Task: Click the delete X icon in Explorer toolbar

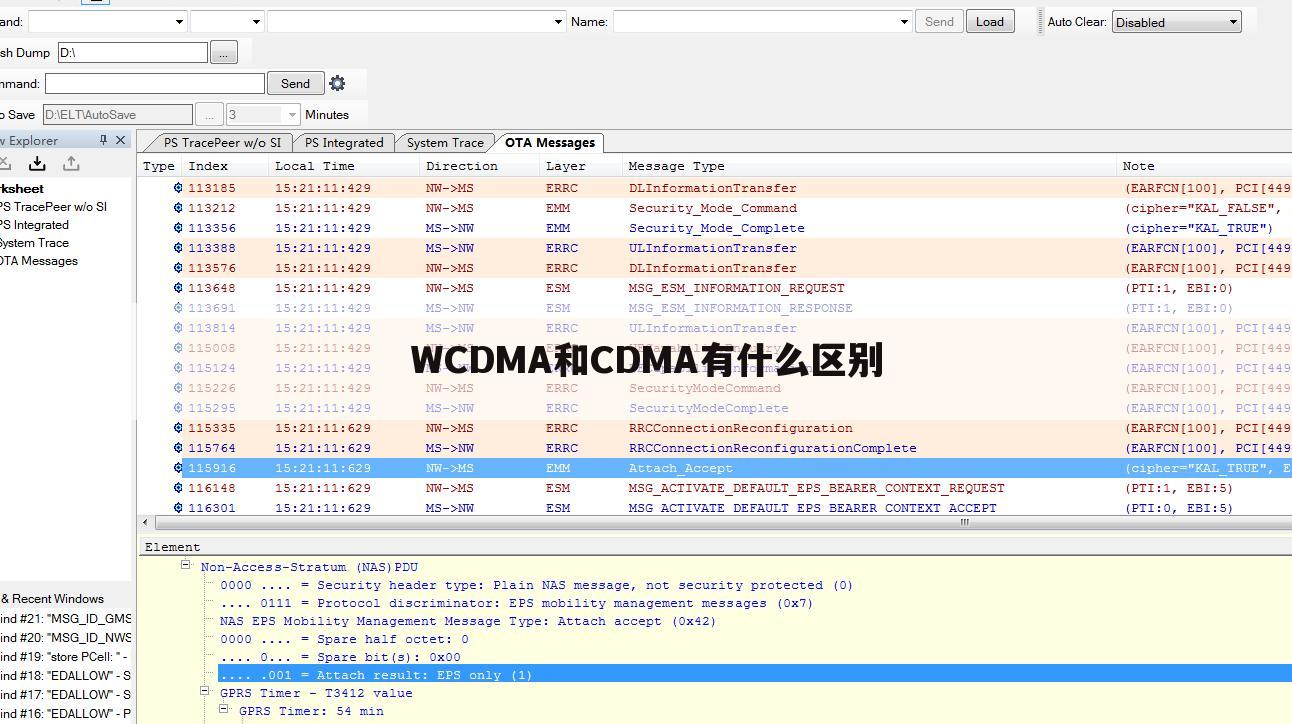Action: (x=4, y=163)
